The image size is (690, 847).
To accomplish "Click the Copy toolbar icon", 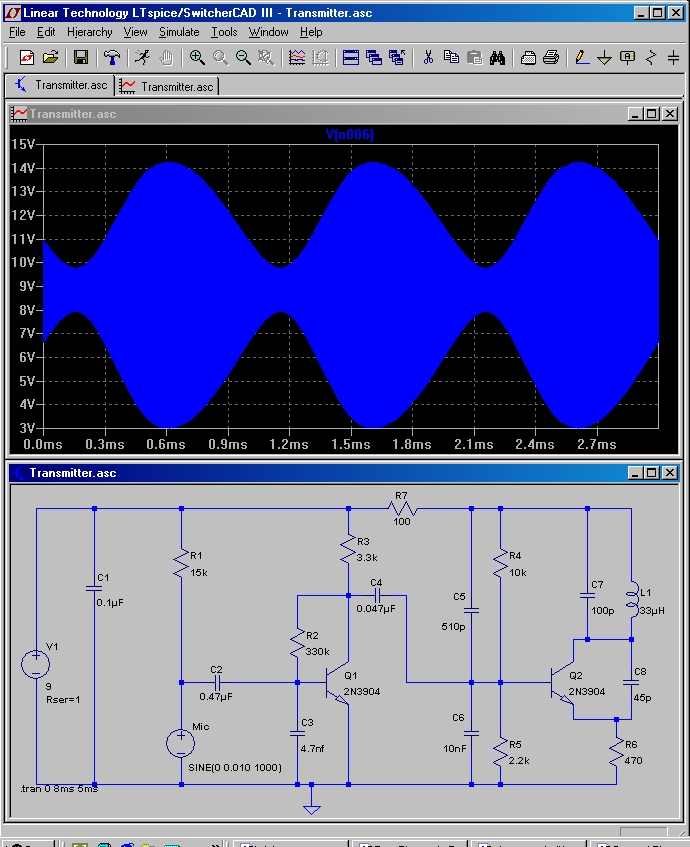I will [451, 57].
